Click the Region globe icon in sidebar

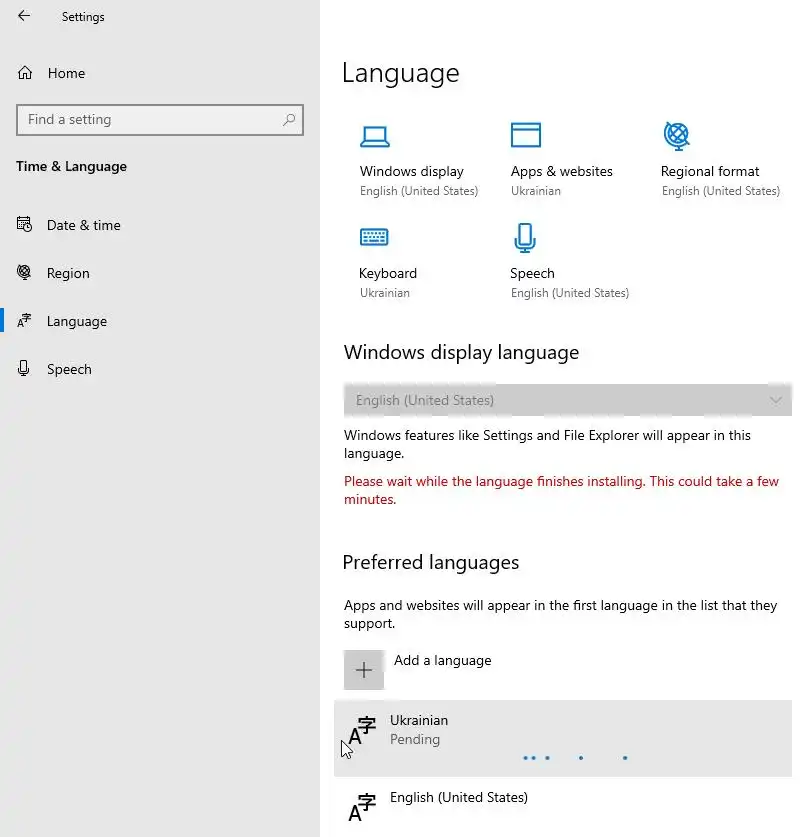pos(24,272)
